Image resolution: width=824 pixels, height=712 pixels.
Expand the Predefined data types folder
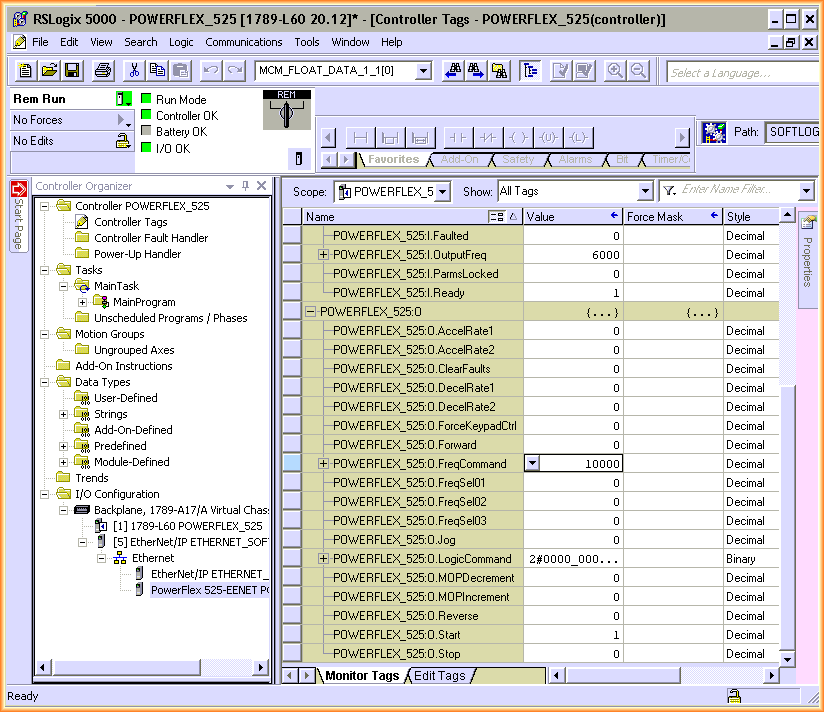click(x=64, y=446)
